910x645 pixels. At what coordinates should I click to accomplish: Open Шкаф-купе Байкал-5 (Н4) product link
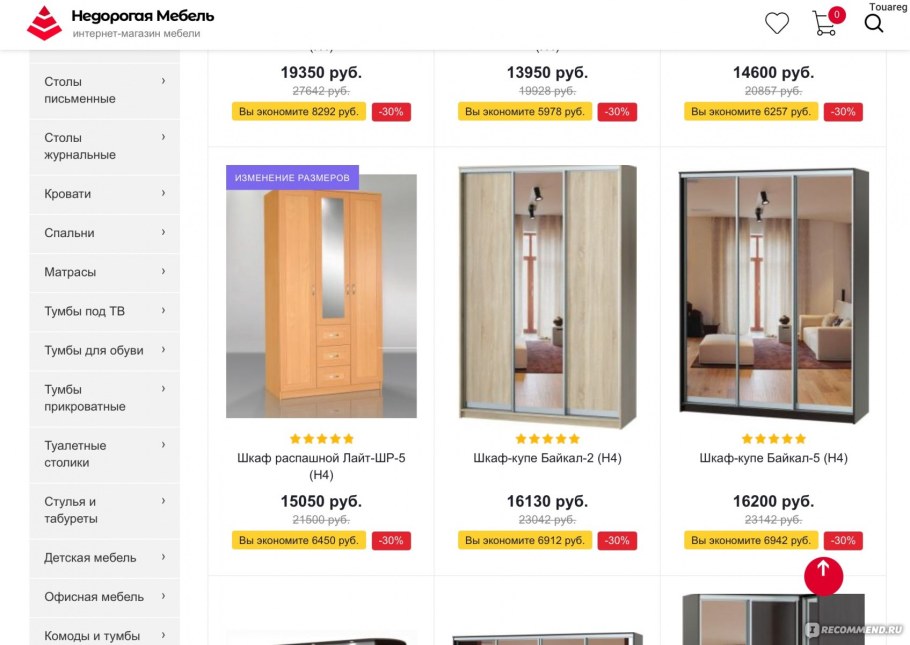[773, 458]
